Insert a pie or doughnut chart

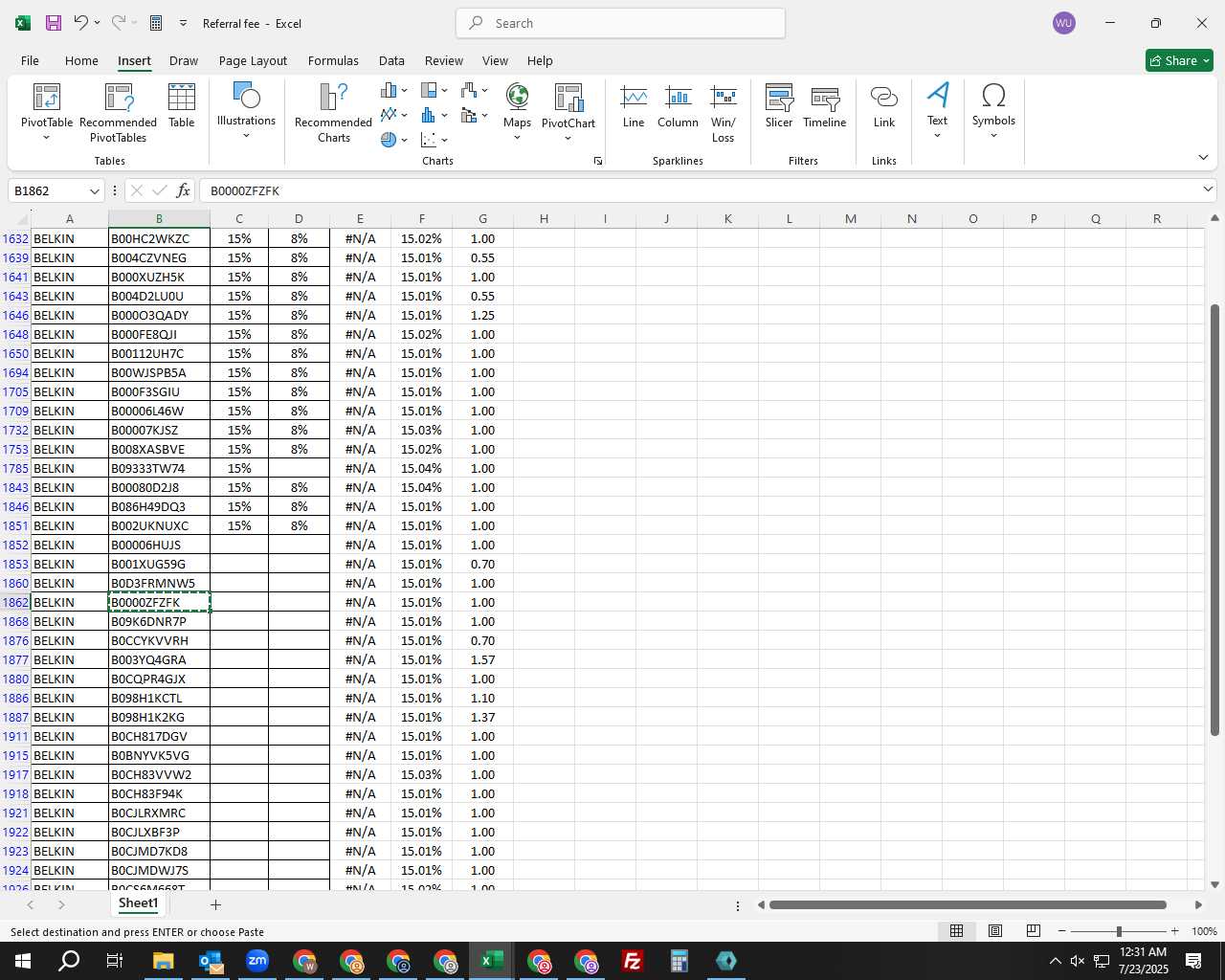(x=389, y=140)
